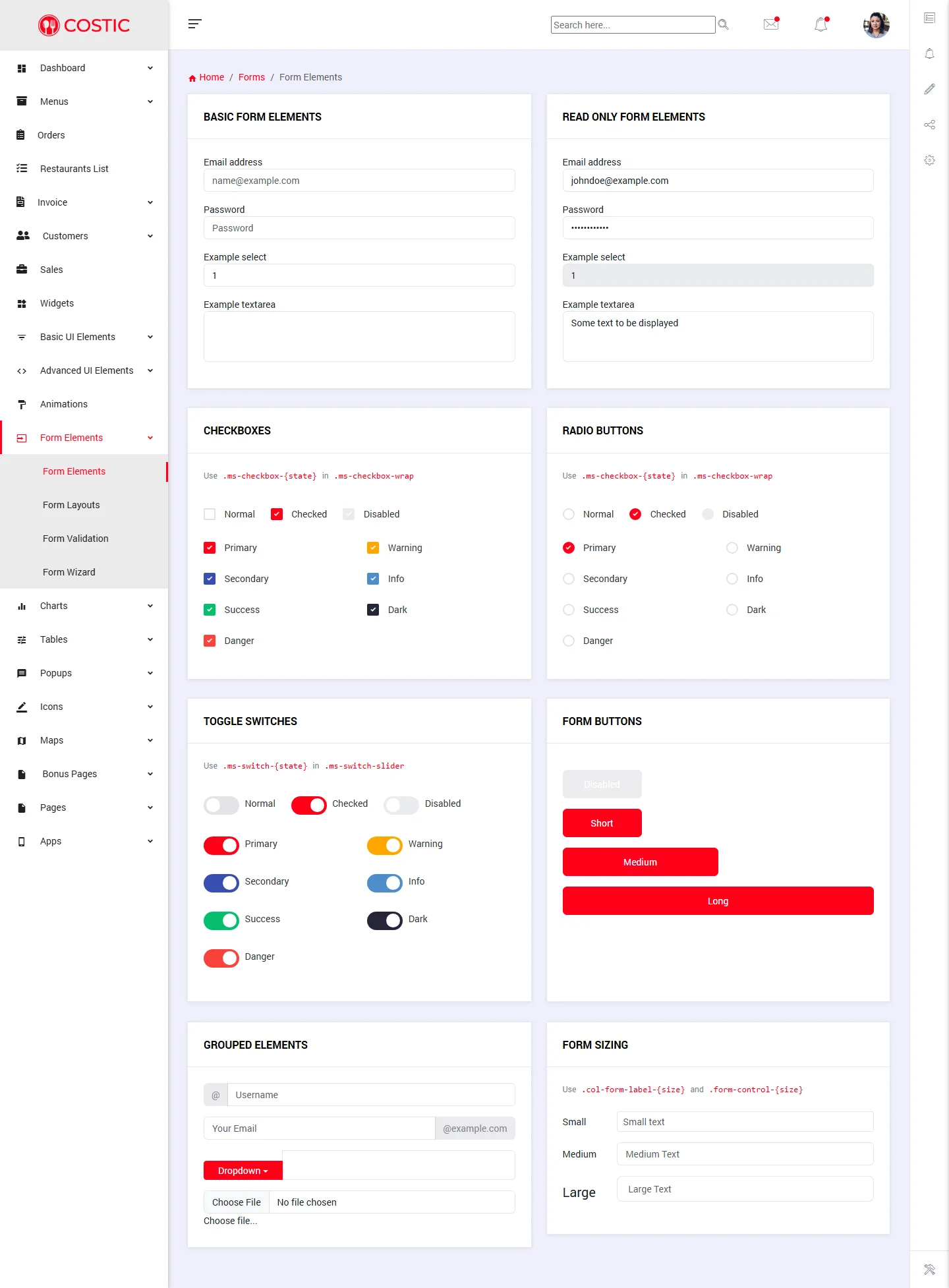Turn off the Success toggle switch
Screen dimensions: 949x1288
(221, 920)
